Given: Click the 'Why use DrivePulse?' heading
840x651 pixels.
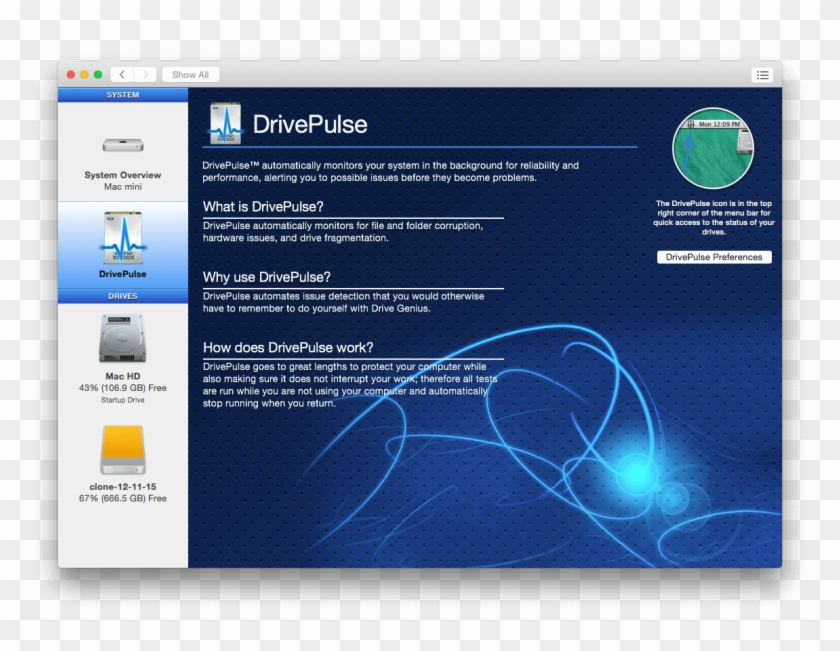Looking at the screenshot, I should point(267,277).
